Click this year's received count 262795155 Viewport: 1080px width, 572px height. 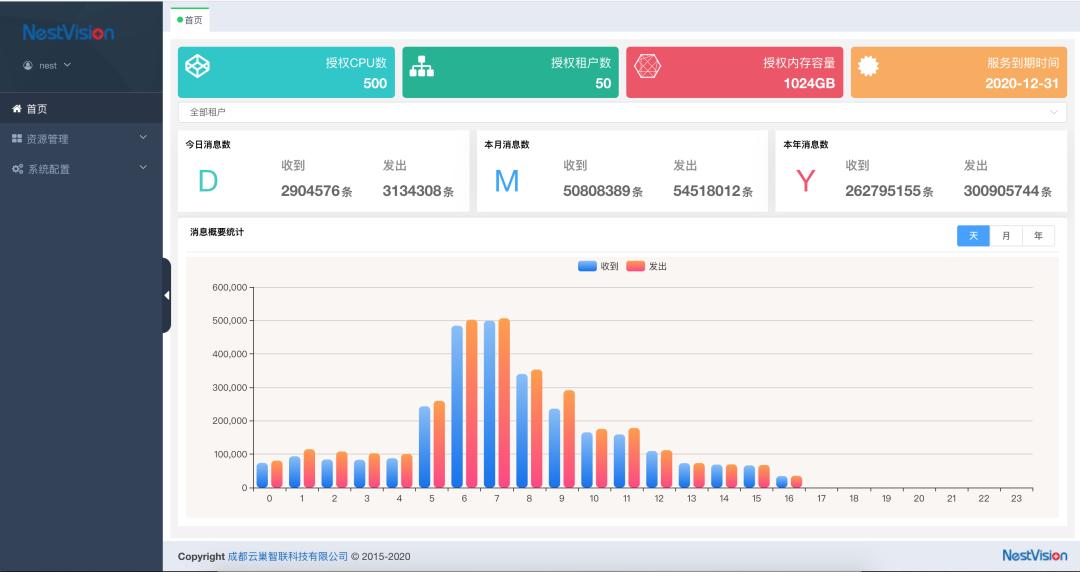click(x=884, y=191)
